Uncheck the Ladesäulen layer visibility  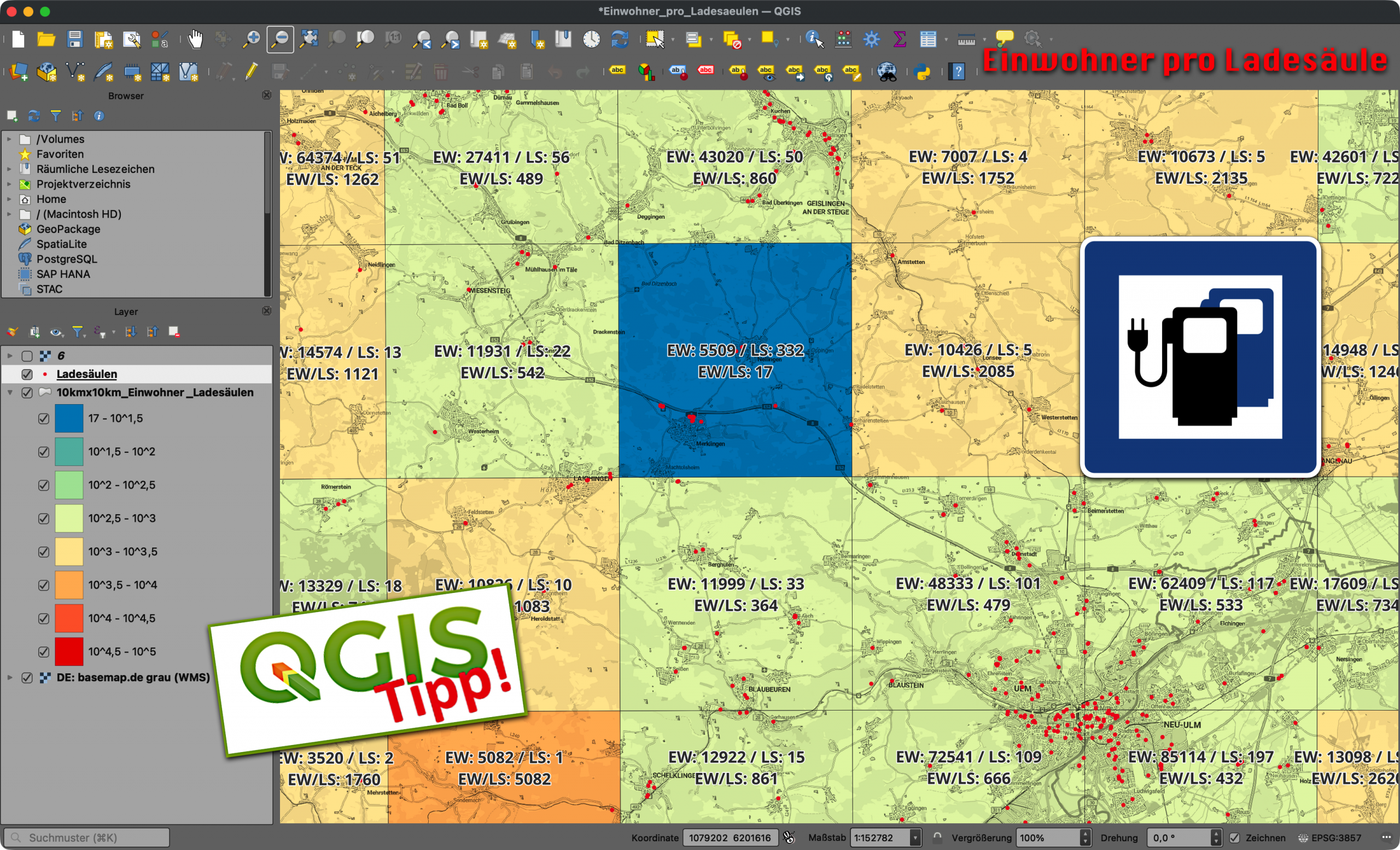tap(27, 375)
